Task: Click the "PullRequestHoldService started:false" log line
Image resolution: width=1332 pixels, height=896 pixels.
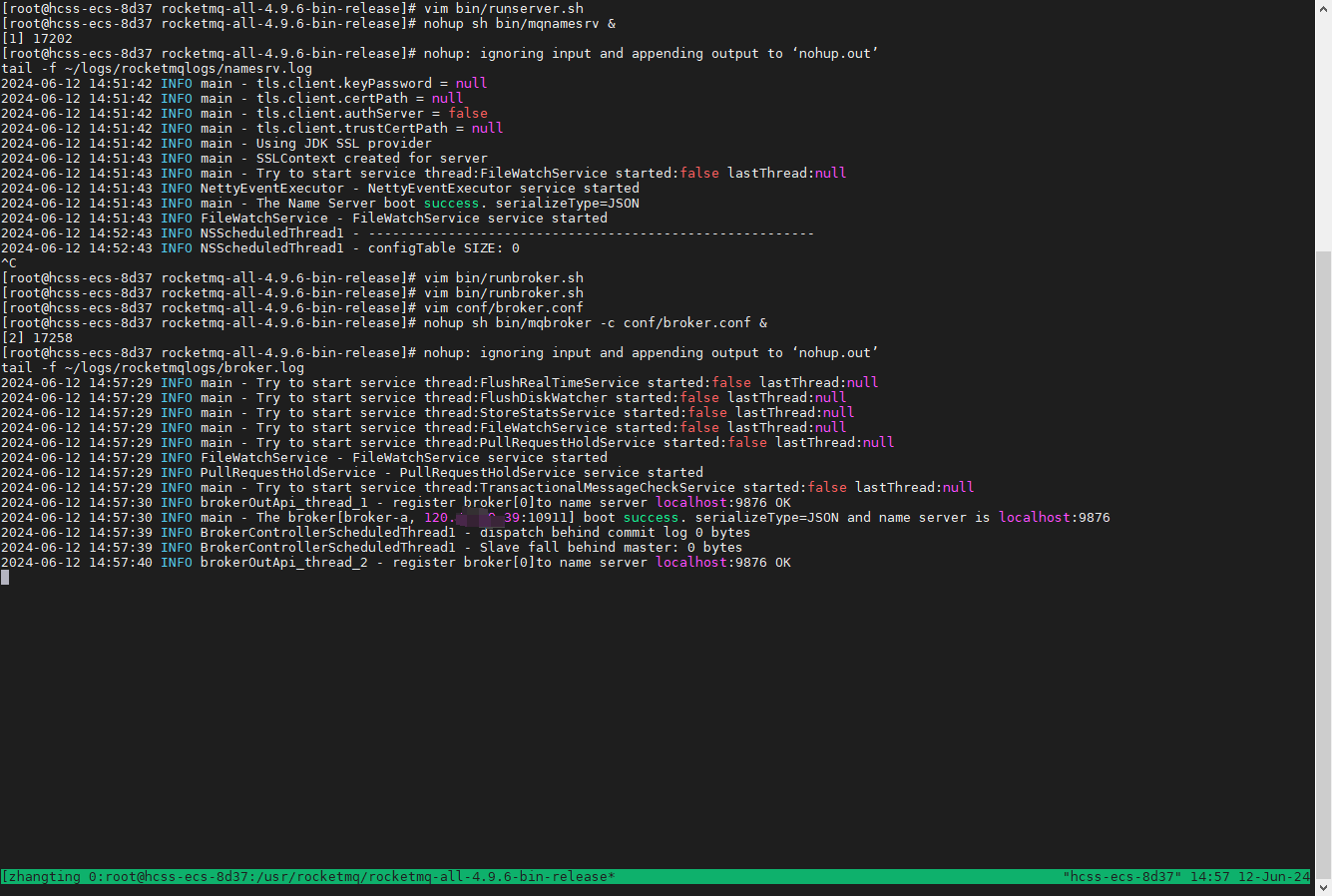Action: point(448,443)
